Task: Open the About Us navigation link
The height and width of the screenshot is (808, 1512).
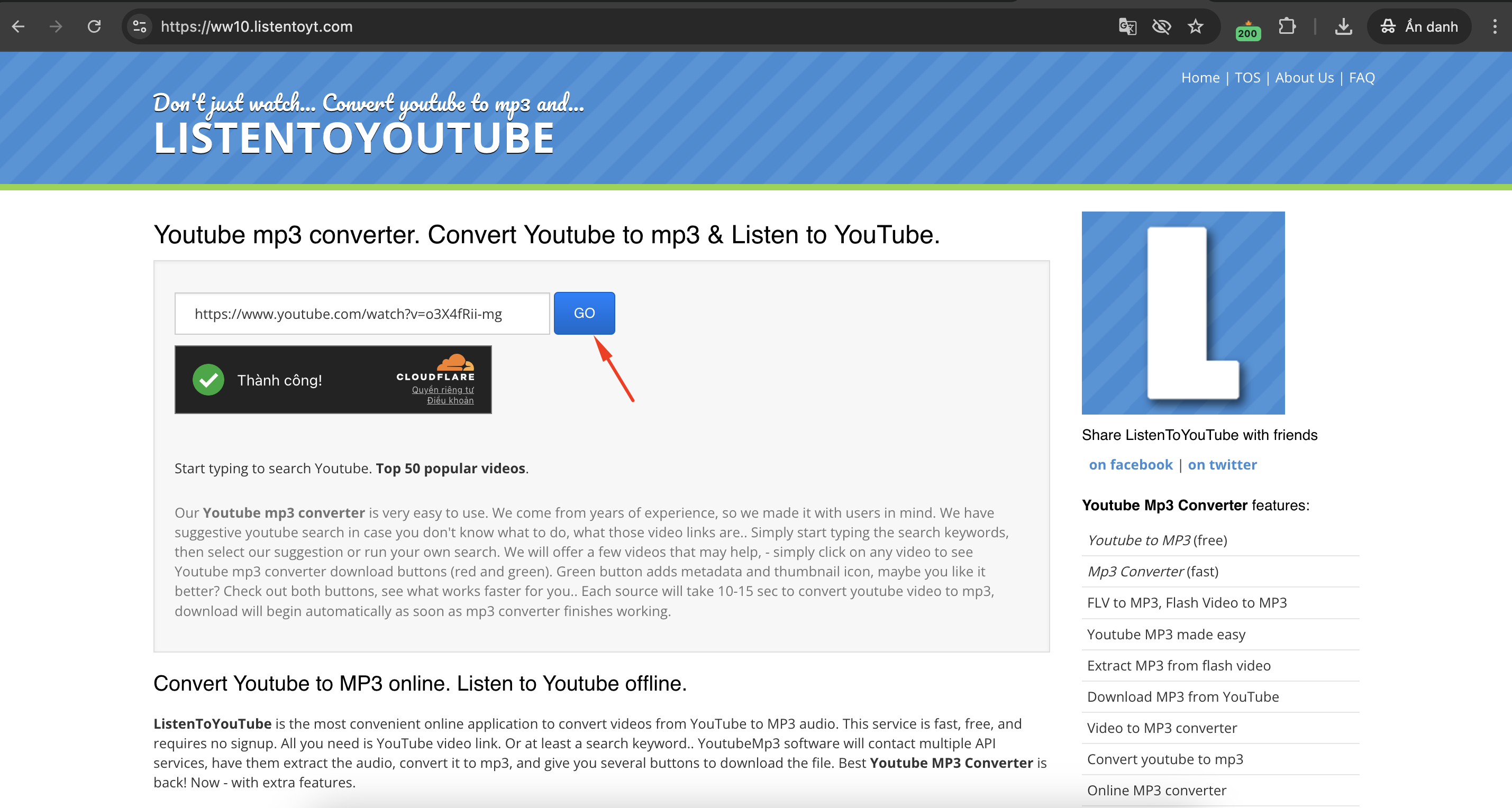Action: [1304, 77]
